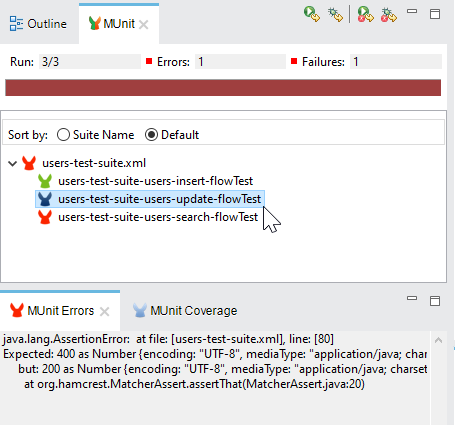Click the error log scrollbar up arrow
455x425 pixels.
pyautogui.click(x=439, y=340)
